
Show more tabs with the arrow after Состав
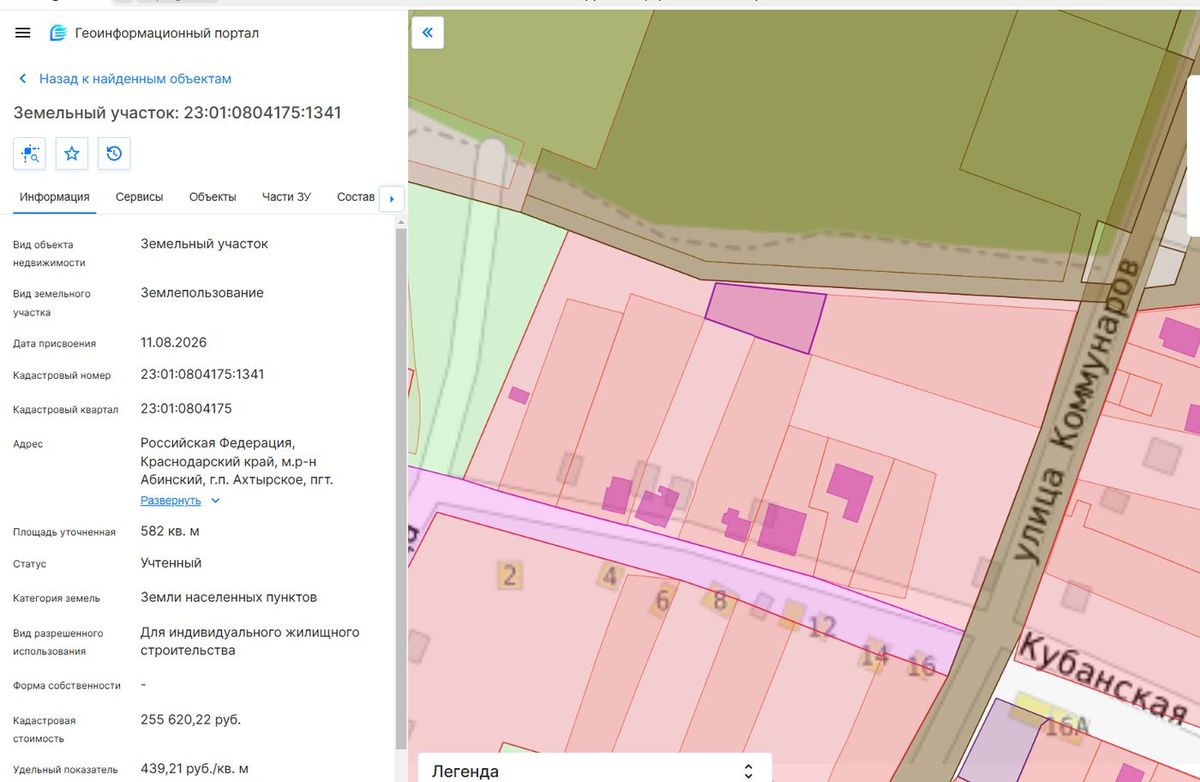coord(391,198)
